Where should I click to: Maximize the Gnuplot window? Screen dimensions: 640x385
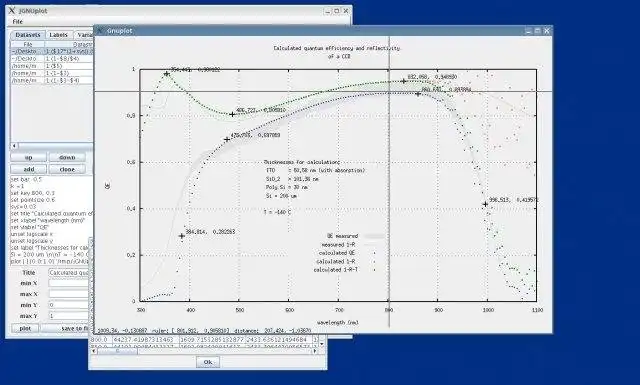538,31
